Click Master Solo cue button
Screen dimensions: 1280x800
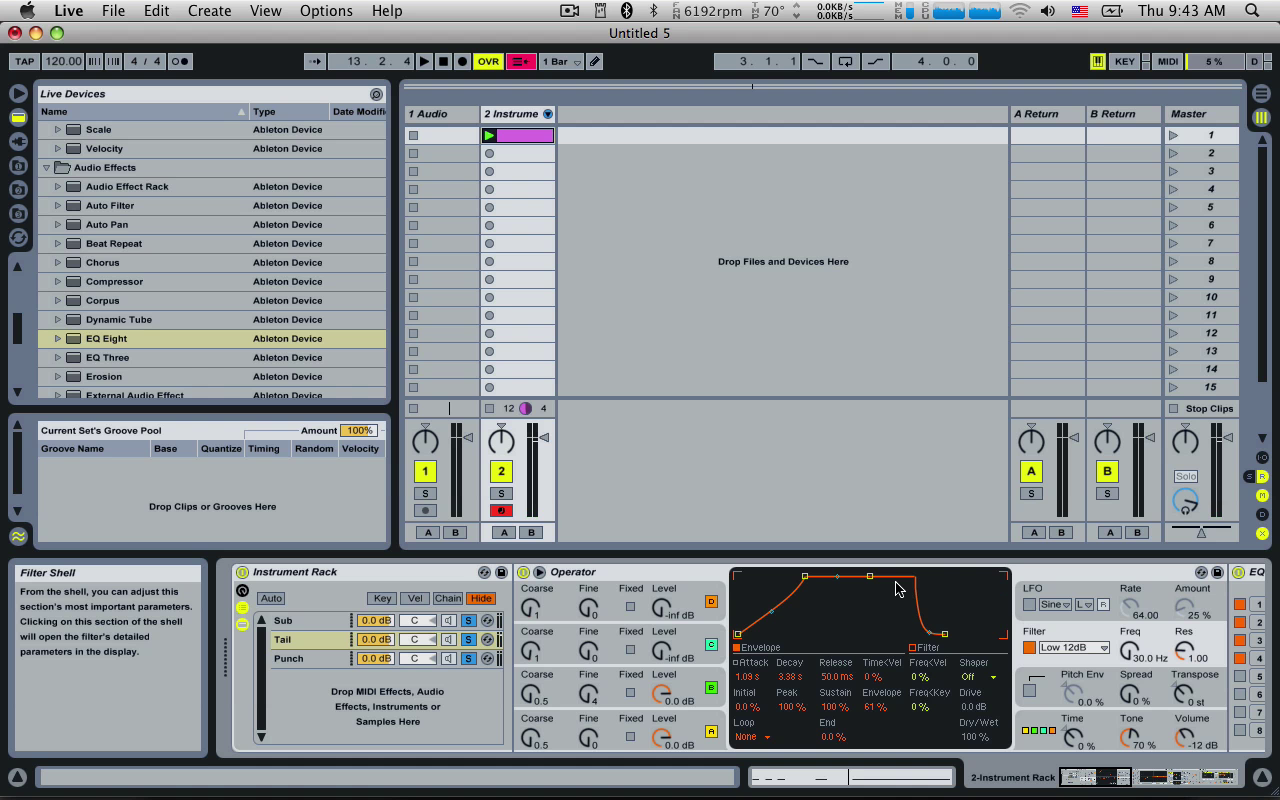(1186, 476)
